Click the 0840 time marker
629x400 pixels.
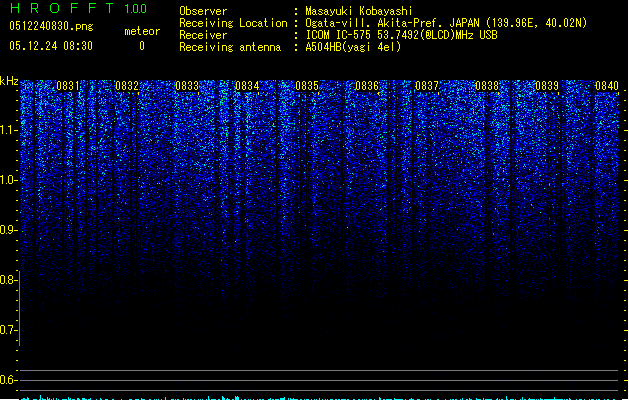tap(607, 86)
